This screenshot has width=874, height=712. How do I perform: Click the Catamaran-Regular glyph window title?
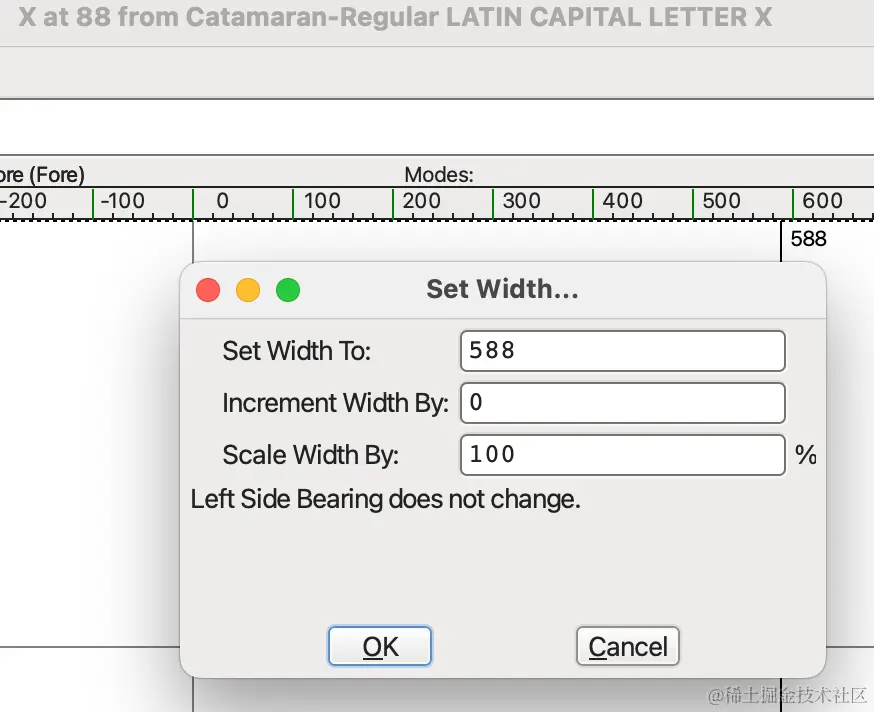[395, 18]
